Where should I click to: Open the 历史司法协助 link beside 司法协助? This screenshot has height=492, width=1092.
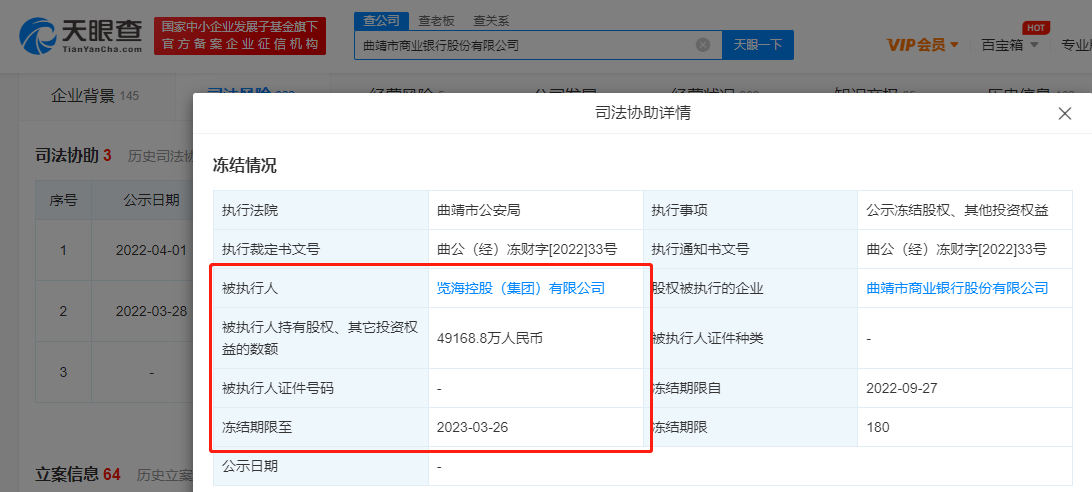(160, 156)
